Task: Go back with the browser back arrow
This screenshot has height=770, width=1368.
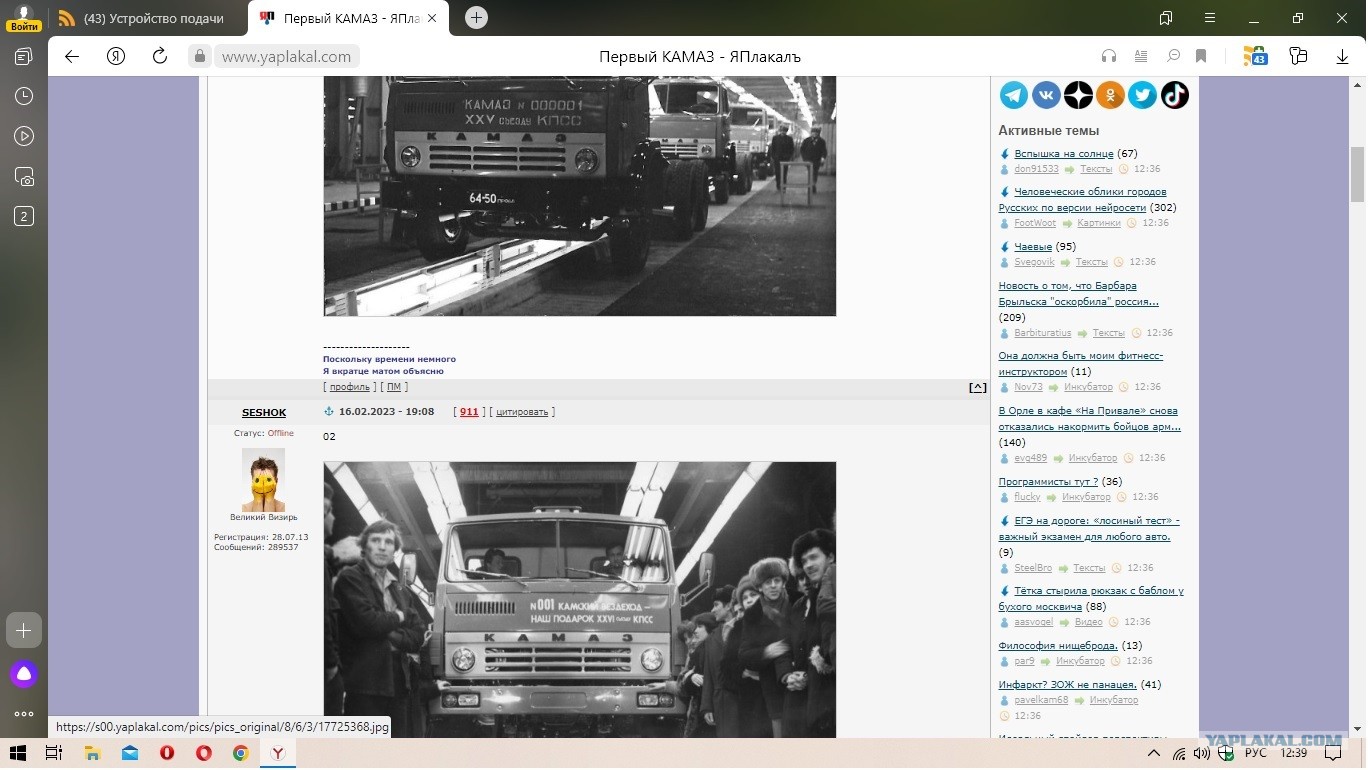Action: [72, 57]
